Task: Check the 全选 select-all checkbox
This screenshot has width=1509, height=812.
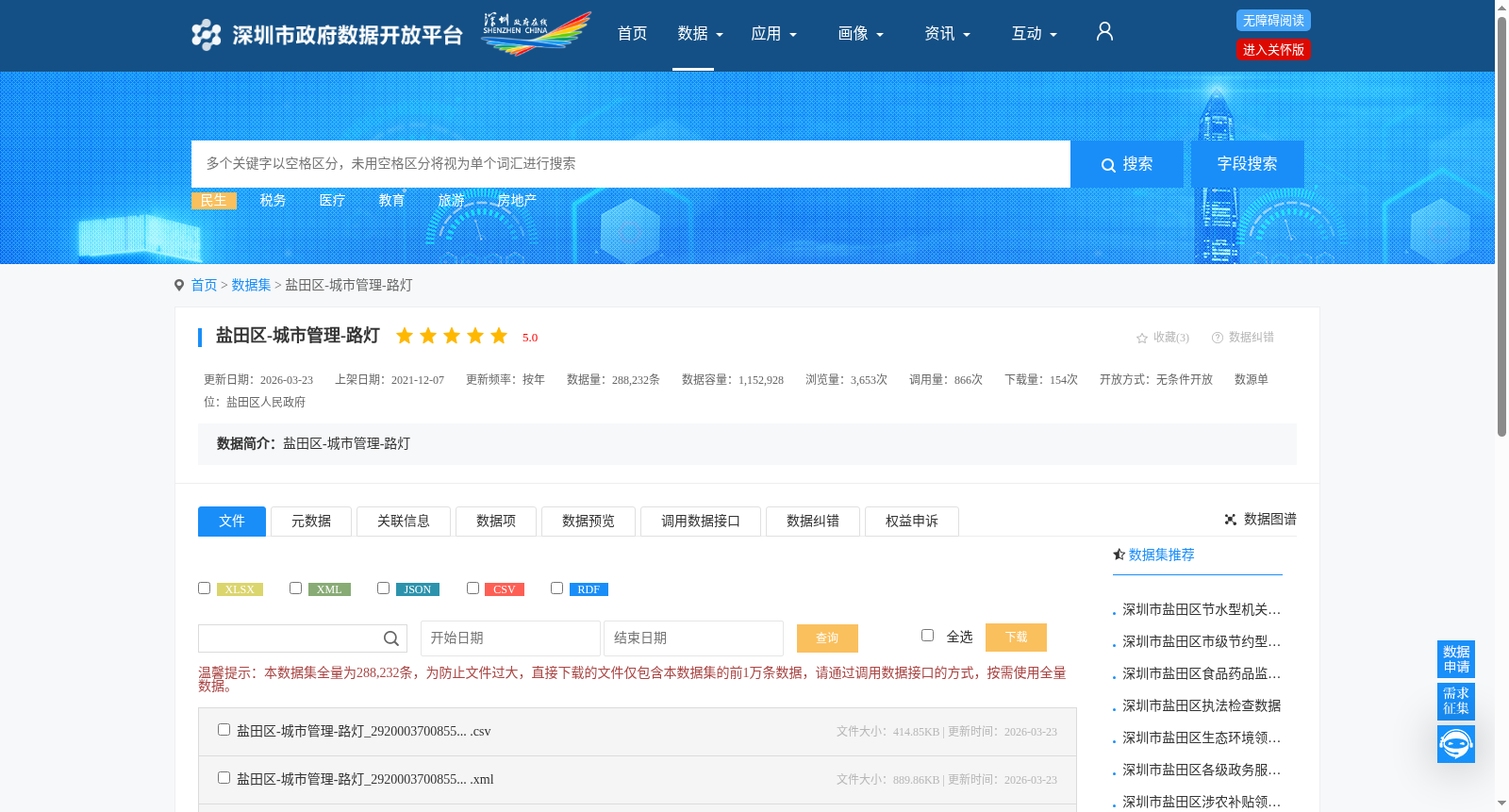Action: (927, 636)
